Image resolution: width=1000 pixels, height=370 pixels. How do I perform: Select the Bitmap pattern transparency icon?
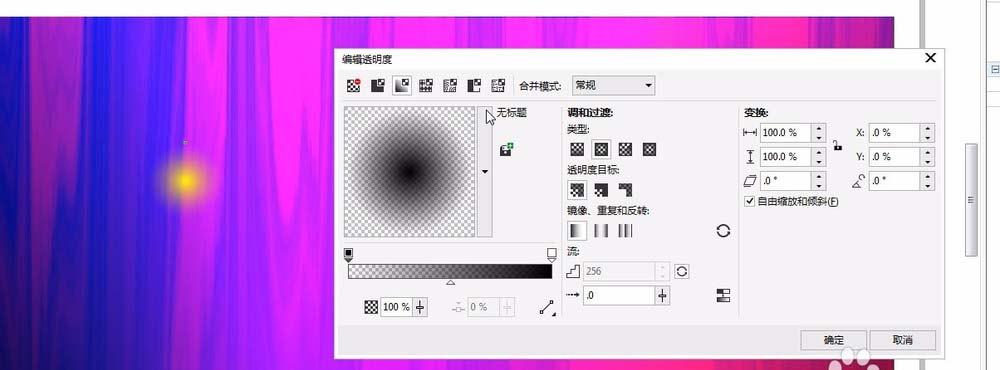click(450, 85)
